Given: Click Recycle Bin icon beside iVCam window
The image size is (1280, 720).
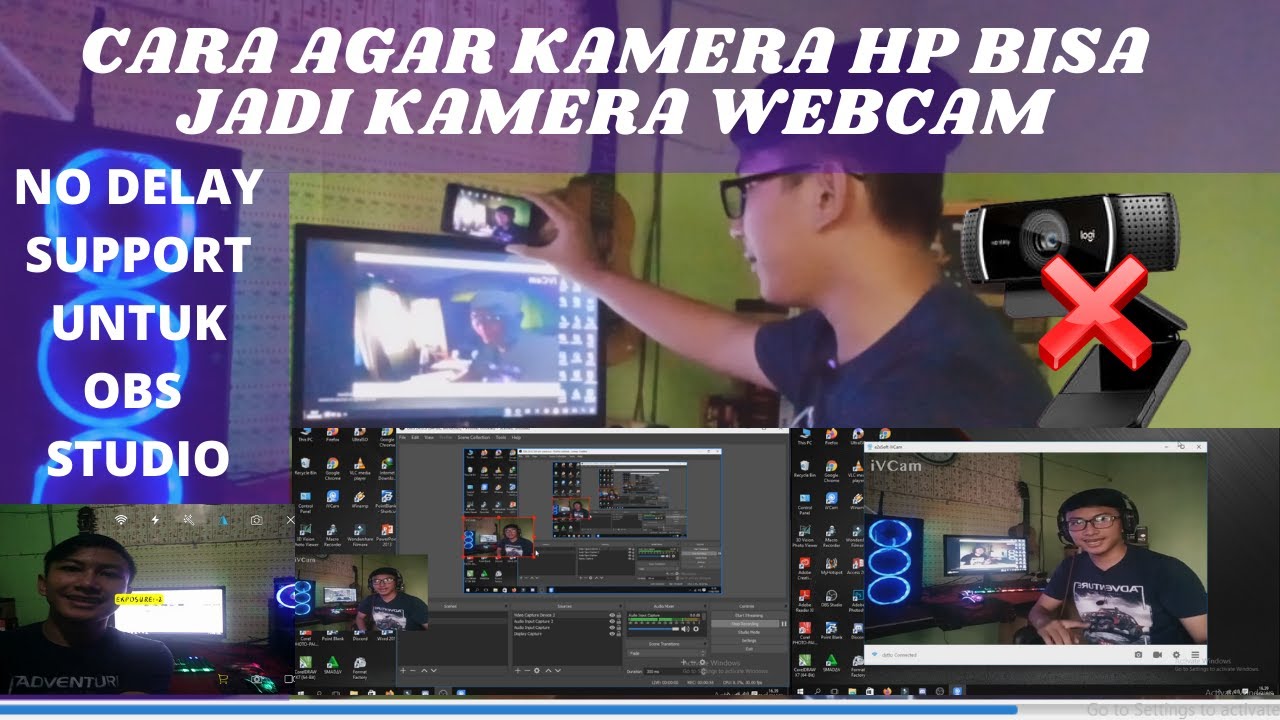Looking at the screenshot, I should [805, 468].
